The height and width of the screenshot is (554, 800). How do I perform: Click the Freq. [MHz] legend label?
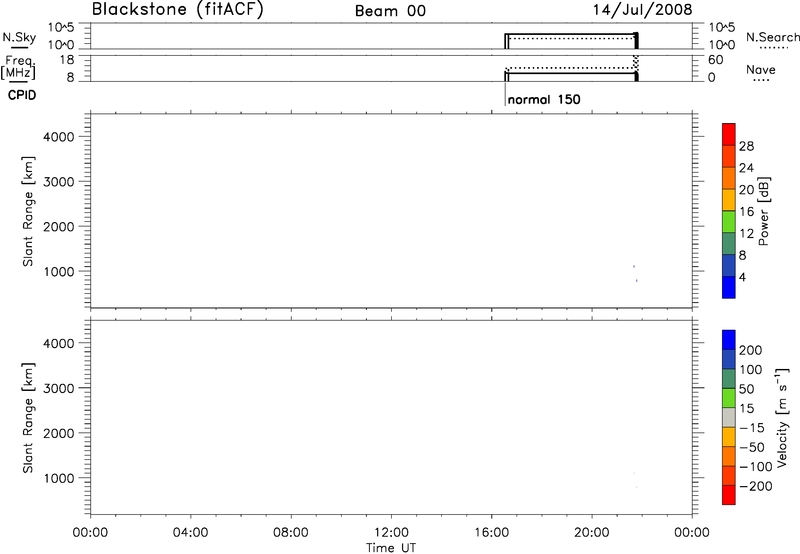point(18,67)
